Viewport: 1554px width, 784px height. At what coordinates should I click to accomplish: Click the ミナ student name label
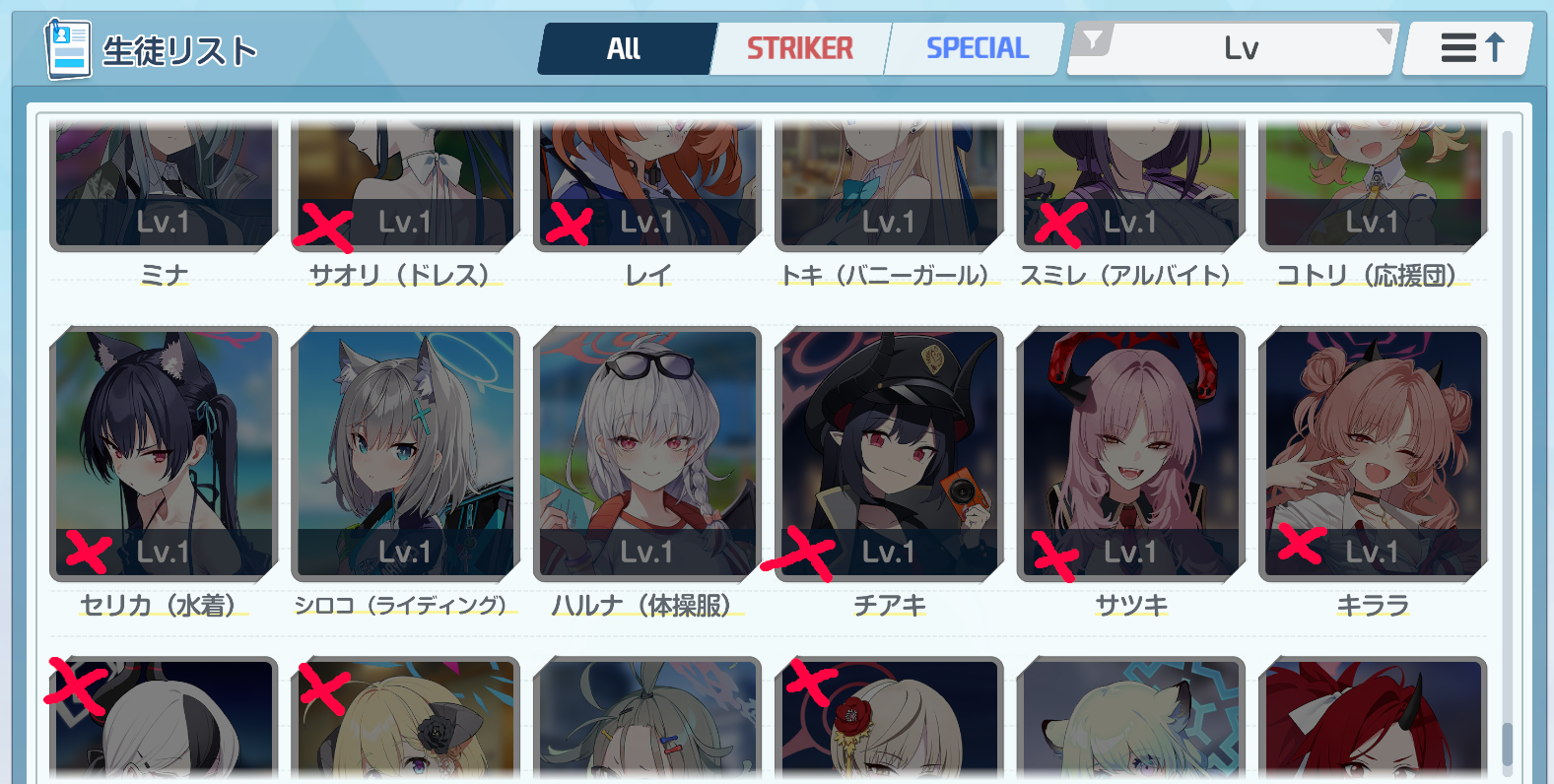pyautogui.click(x=164, y=275)
